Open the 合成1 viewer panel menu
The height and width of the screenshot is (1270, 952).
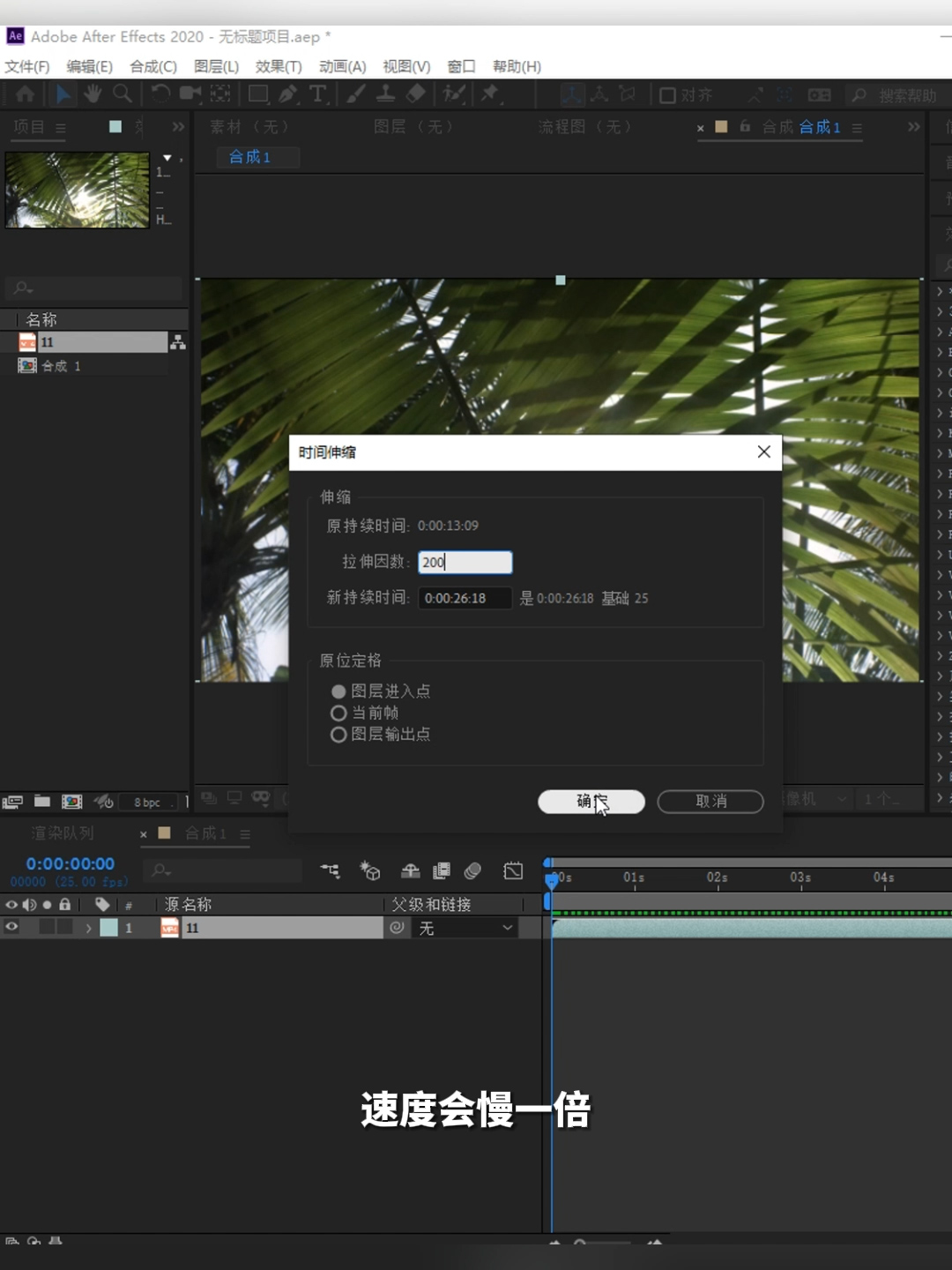tap(857, 128)
